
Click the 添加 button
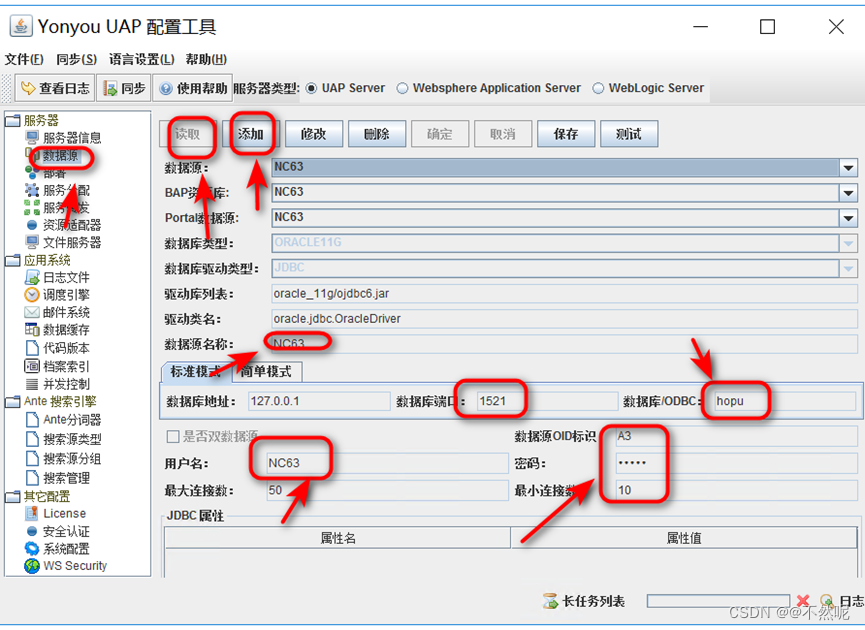point(250,134)
